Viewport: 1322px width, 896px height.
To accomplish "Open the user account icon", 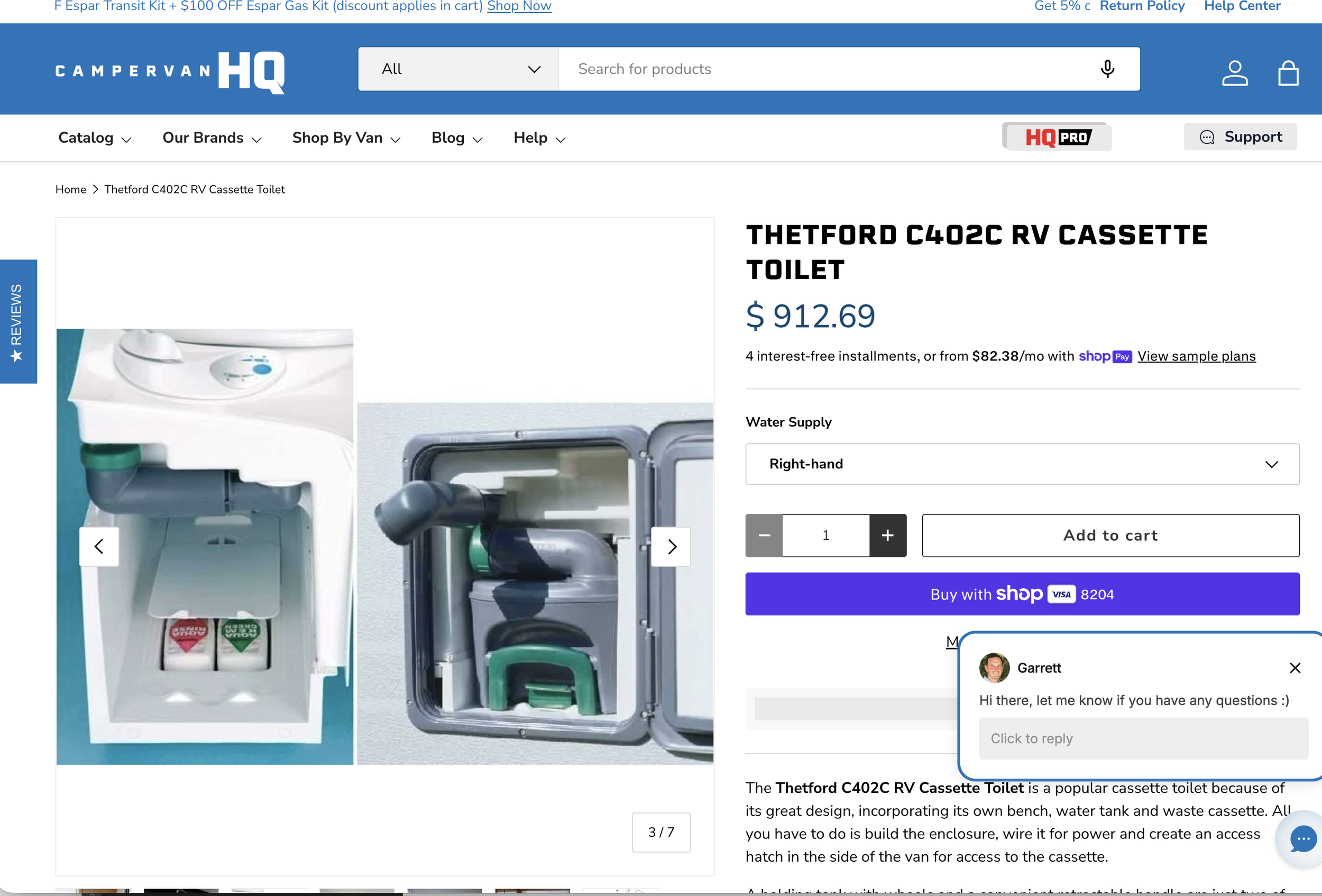I will 1234,73.
